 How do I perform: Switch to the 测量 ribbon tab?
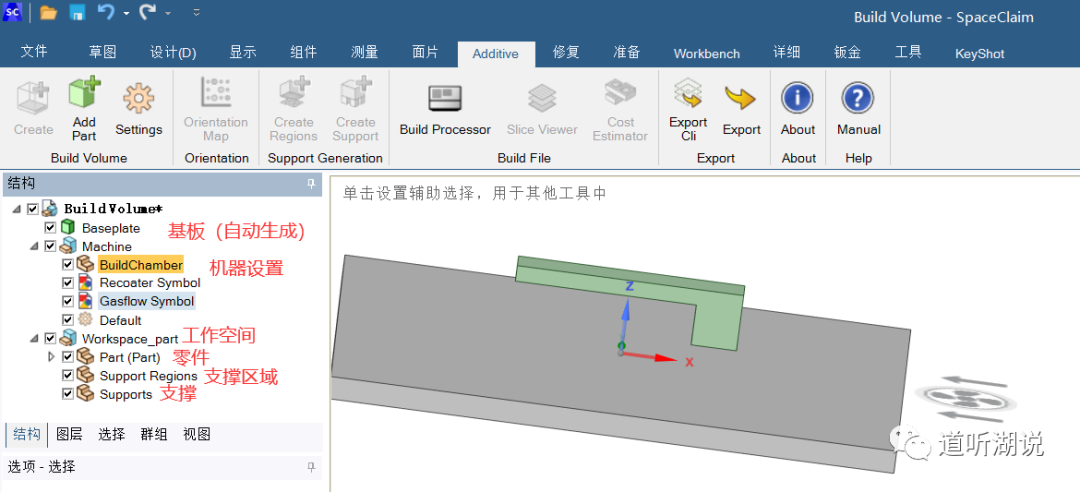pyautogui.click(x=364, y=52)
